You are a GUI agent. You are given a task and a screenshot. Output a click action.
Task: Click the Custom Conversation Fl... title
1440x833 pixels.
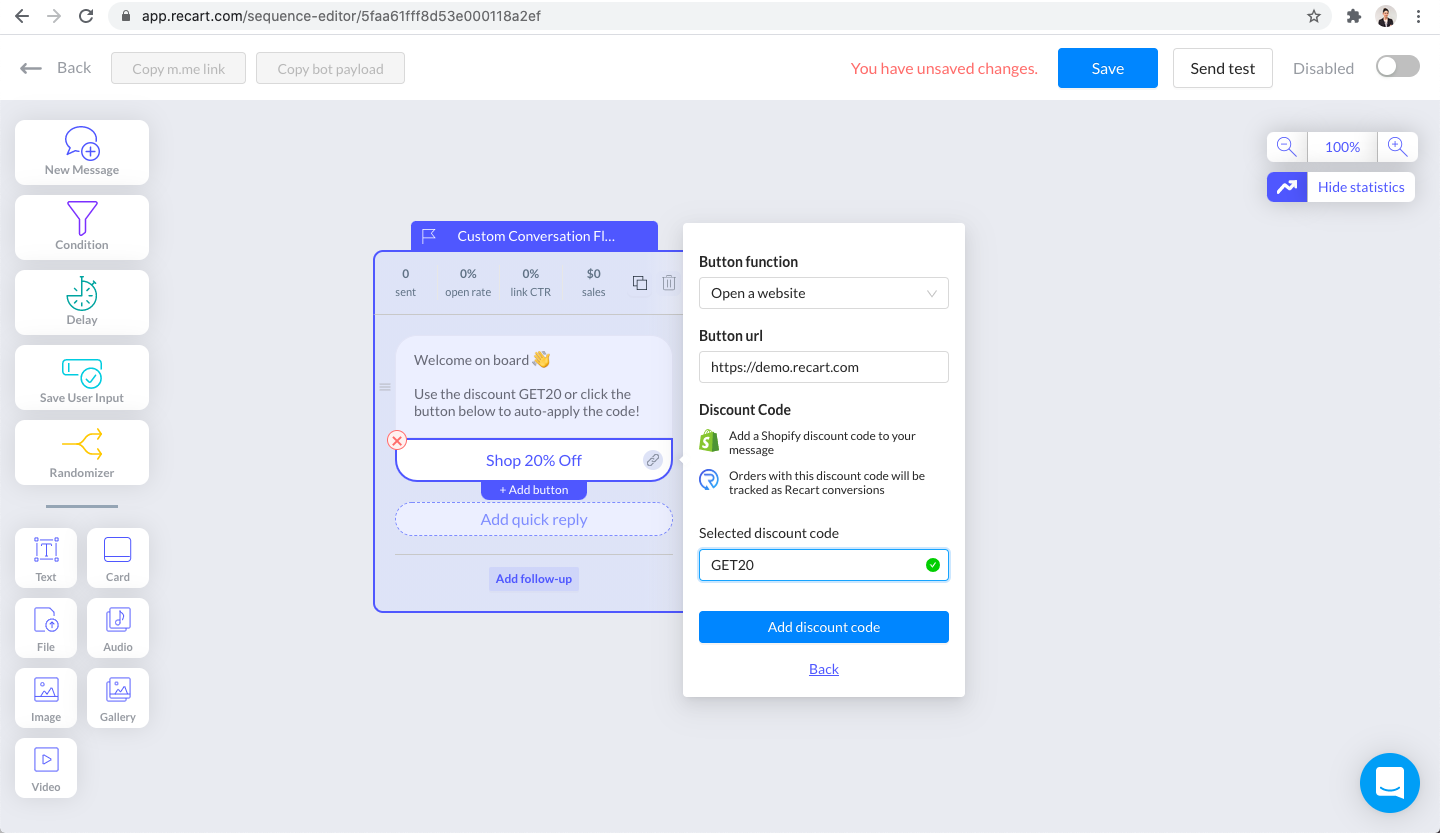coord(536,236)
